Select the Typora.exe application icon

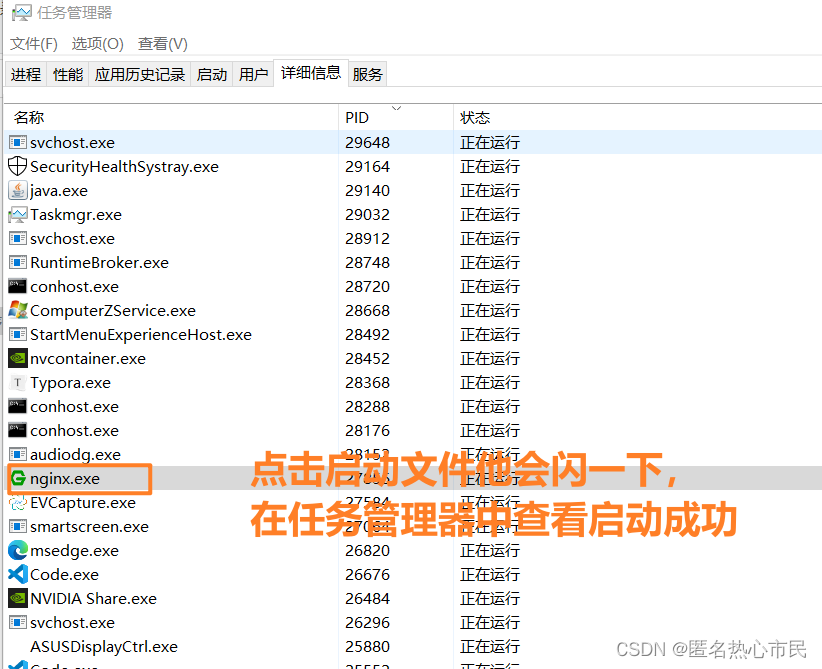(17, 382)
